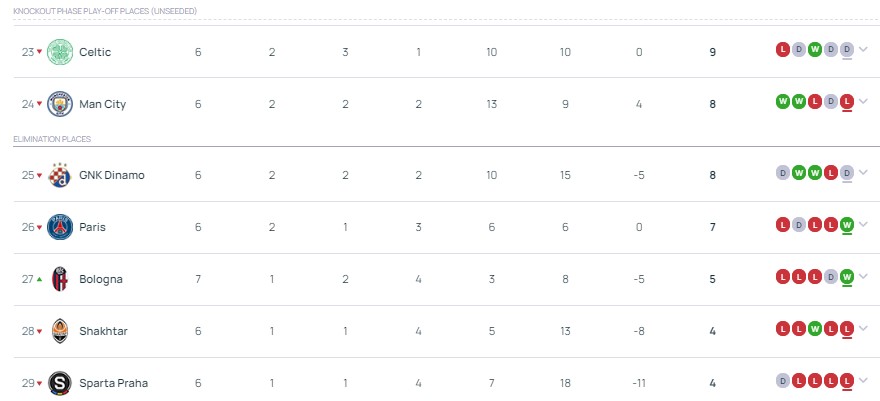Click Paris's latest green win badge
880x401 pixels.
846,224
